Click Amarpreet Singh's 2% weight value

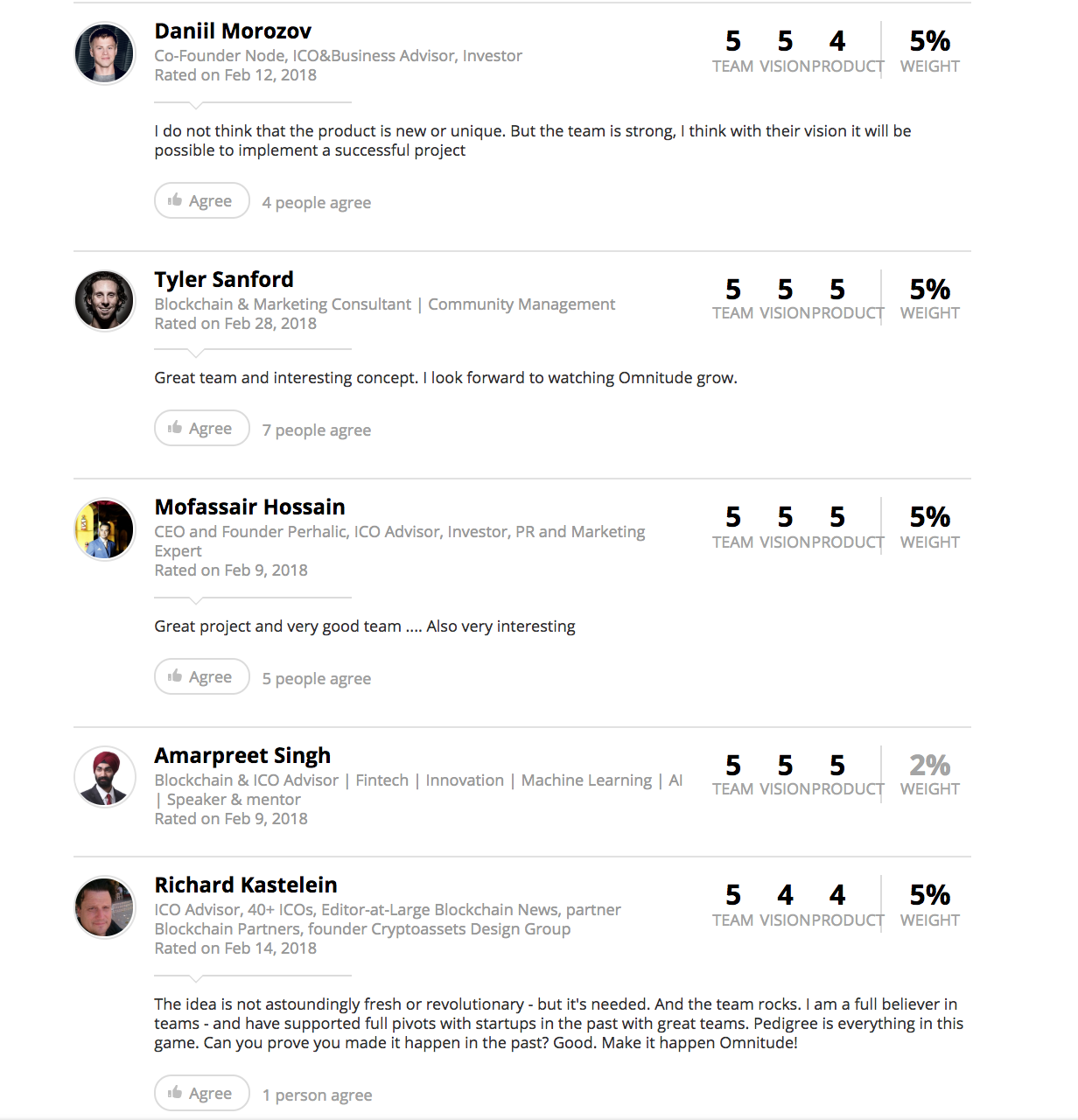[x=929, y=766]
